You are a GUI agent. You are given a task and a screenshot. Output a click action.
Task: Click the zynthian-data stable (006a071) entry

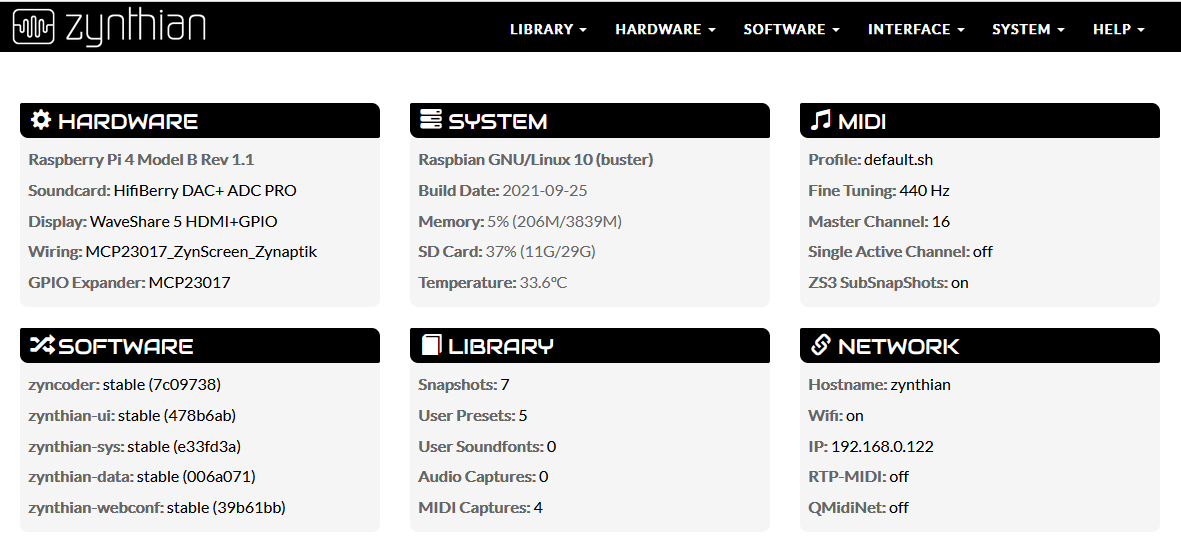(142, 477)
